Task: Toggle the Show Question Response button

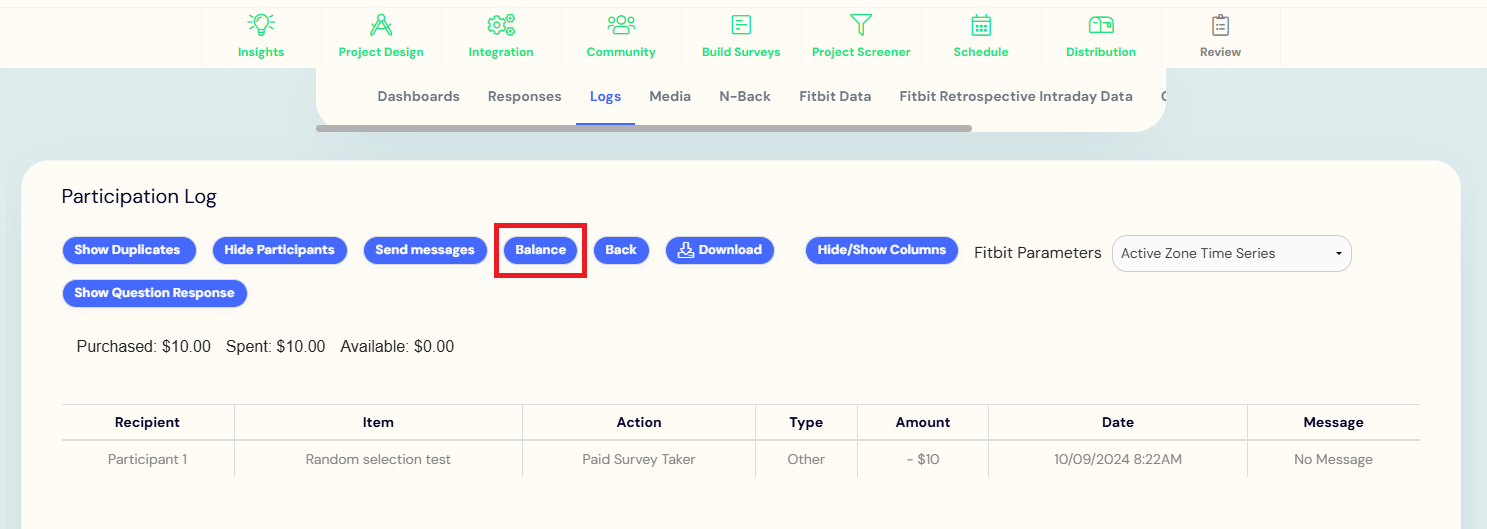Action: [x=154, y=293]
